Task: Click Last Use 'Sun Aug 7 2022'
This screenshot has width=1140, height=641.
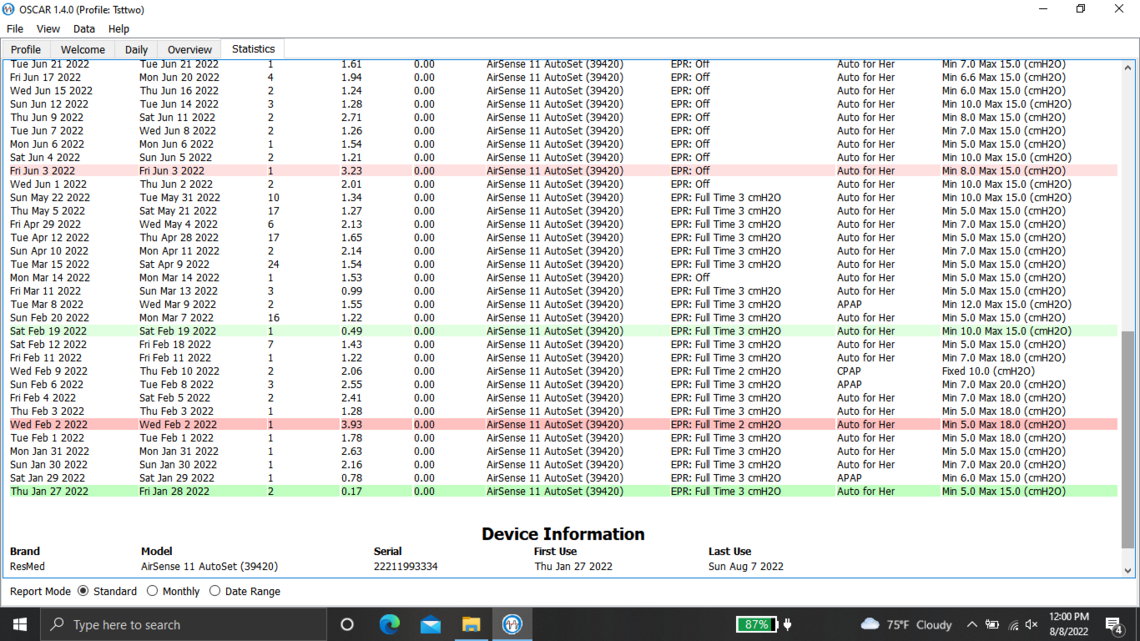Action: point(746,566)
